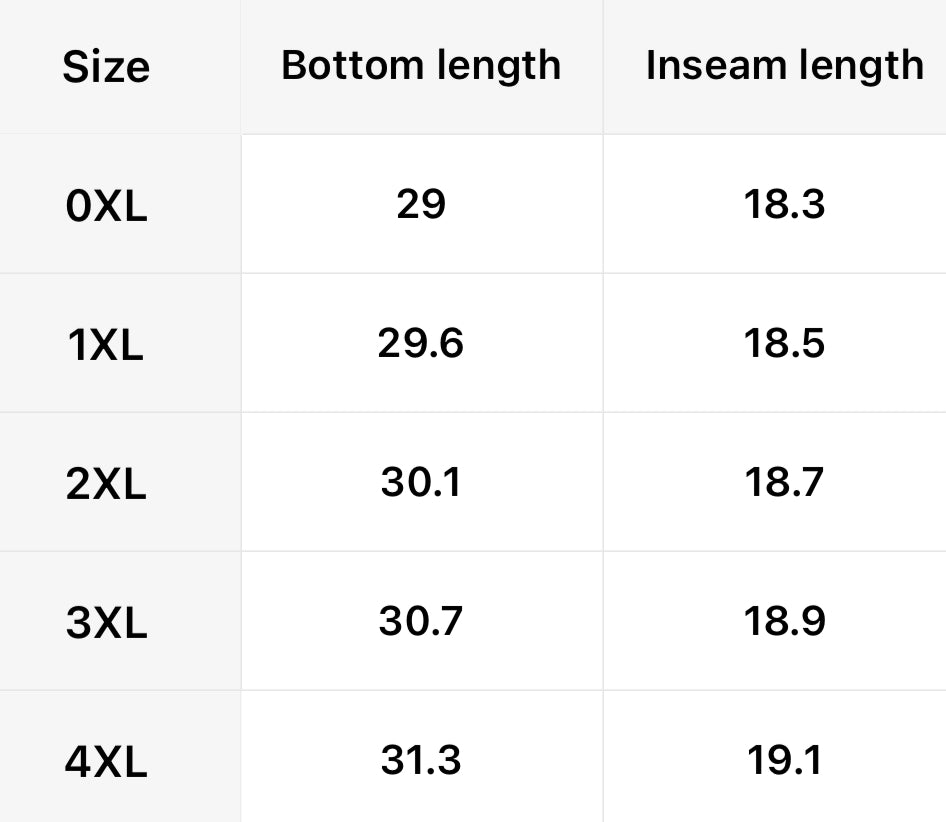Click the inseam length value 18.3
The width and height of the screenshot is (946, 822).
pyautogui.click(x=784, y=204)
